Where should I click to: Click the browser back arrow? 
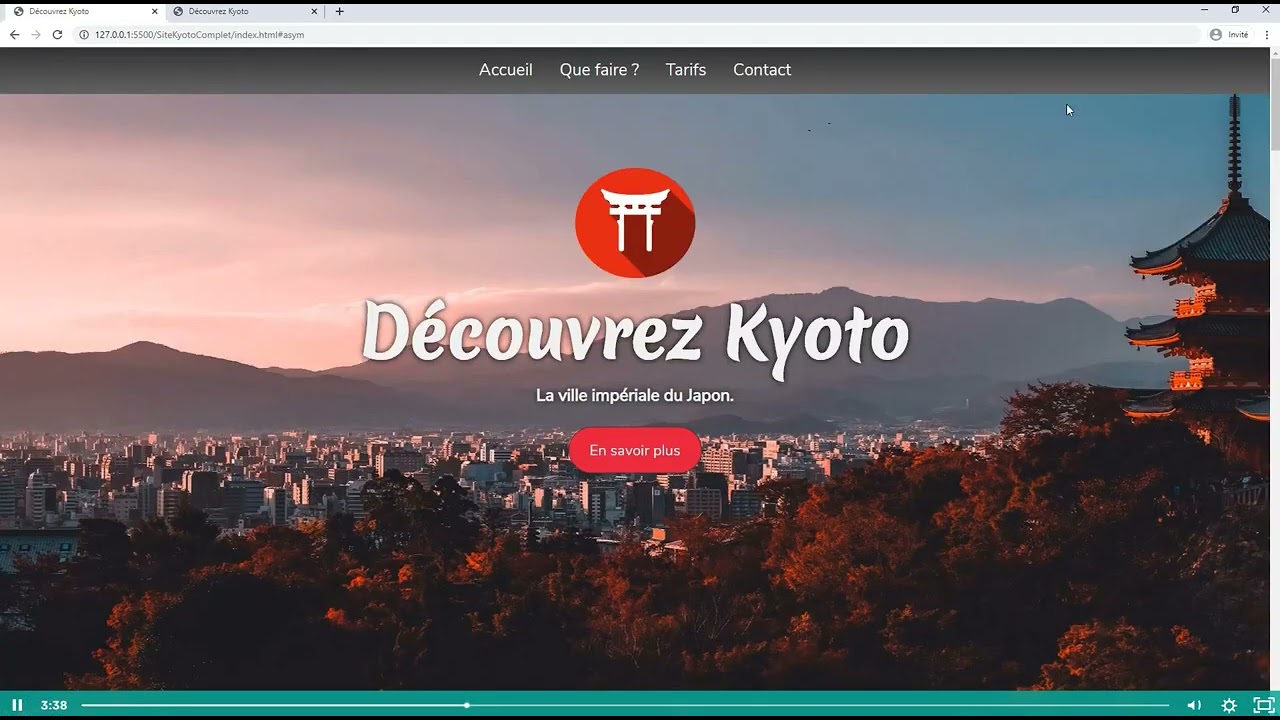click(x=14, y=34)
